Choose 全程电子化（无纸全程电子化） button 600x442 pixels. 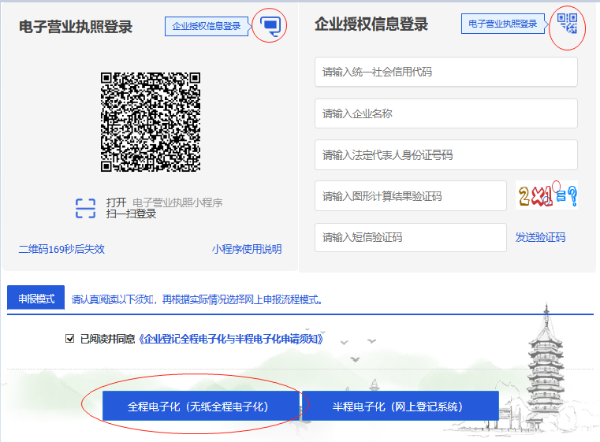point(201,406)
